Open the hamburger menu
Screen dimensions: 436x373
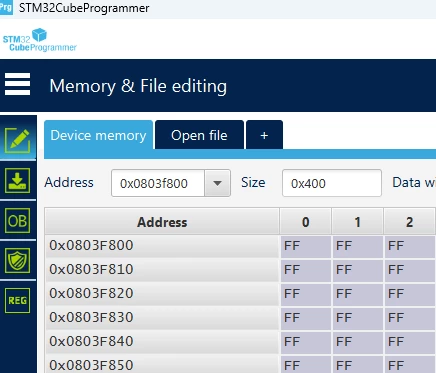tap(17, 84)
